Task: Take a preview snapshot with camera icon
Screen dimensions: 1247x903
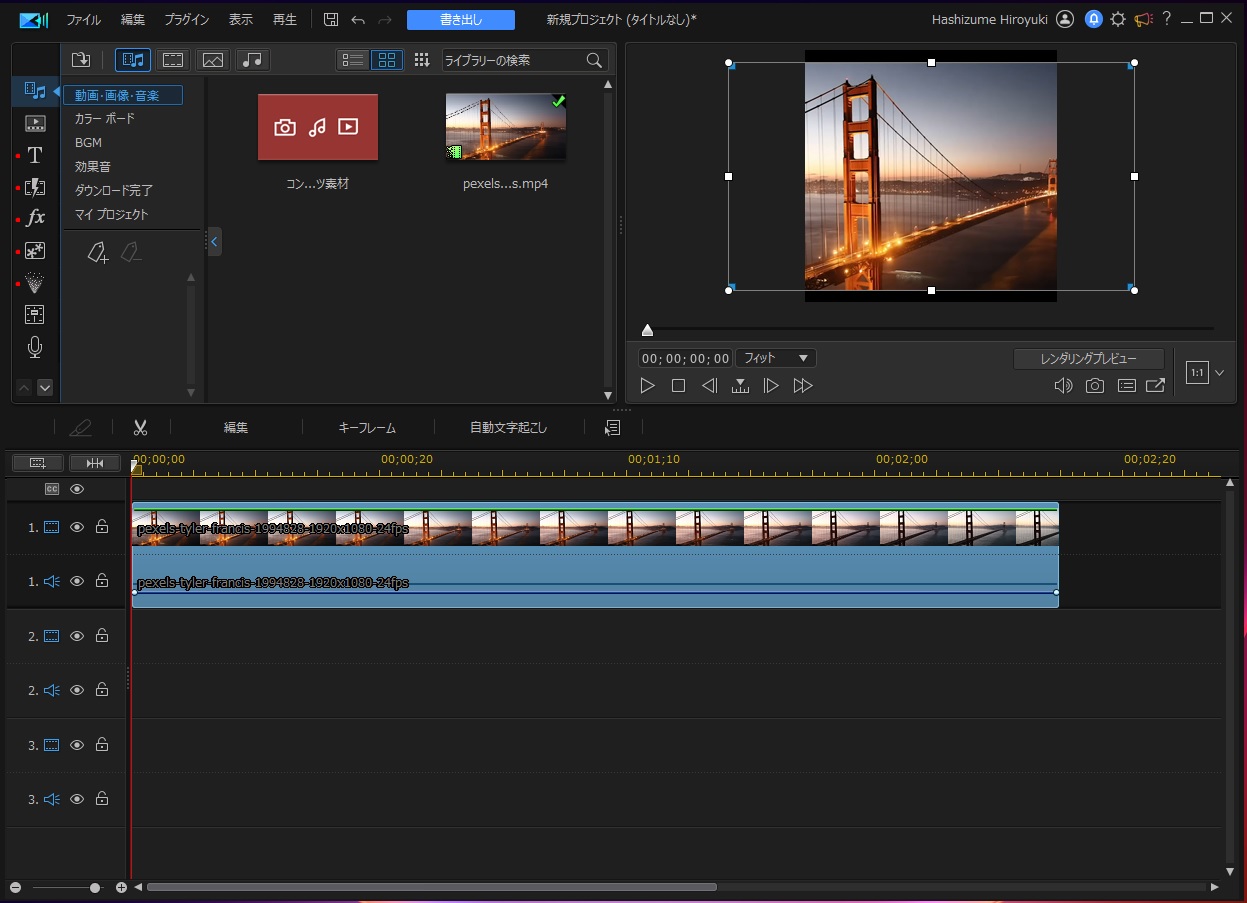Action: 1095,386
